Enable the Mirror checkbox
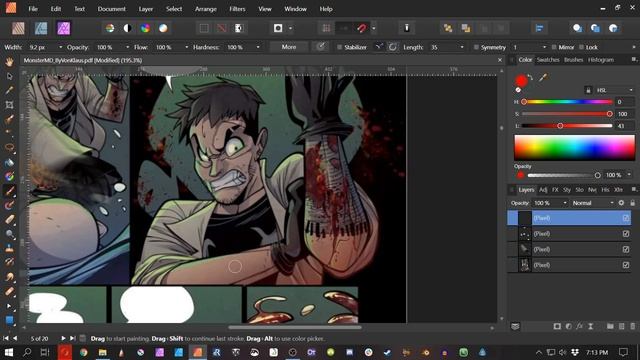640x360 pixels. (x=553, y=47)
